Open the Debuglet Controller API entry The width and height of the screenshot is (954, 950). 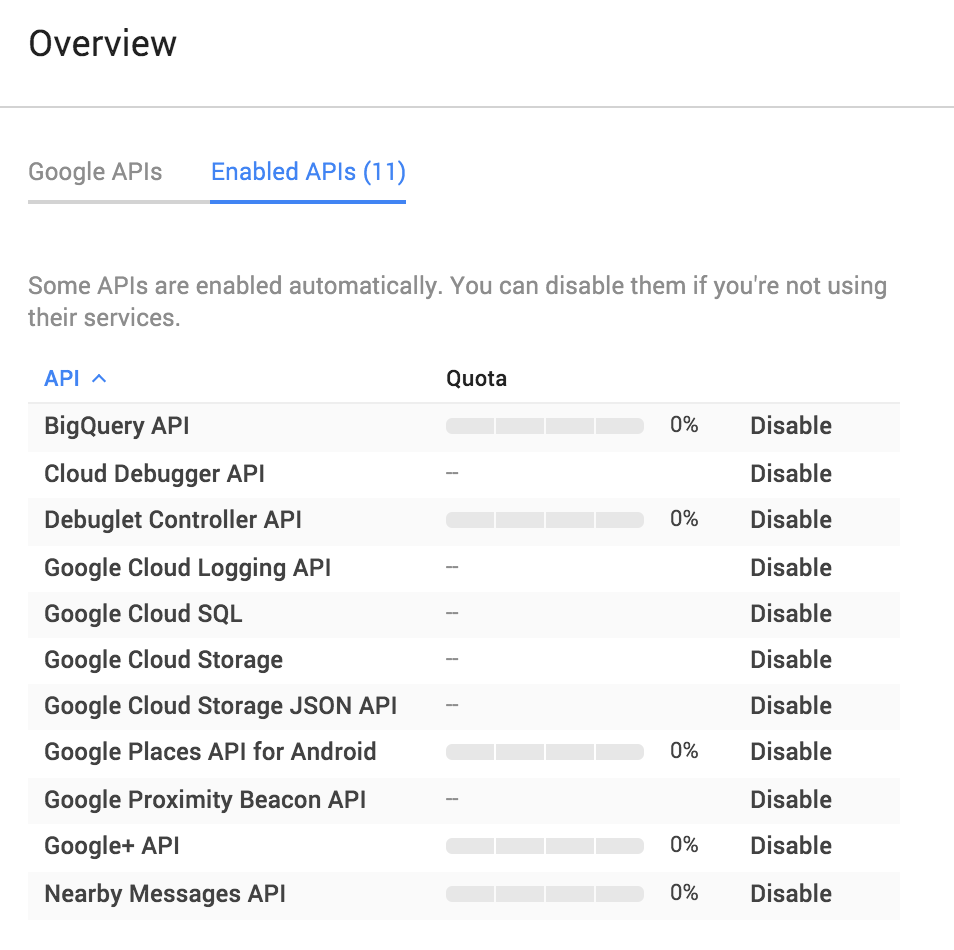click(x=173, y=520)
